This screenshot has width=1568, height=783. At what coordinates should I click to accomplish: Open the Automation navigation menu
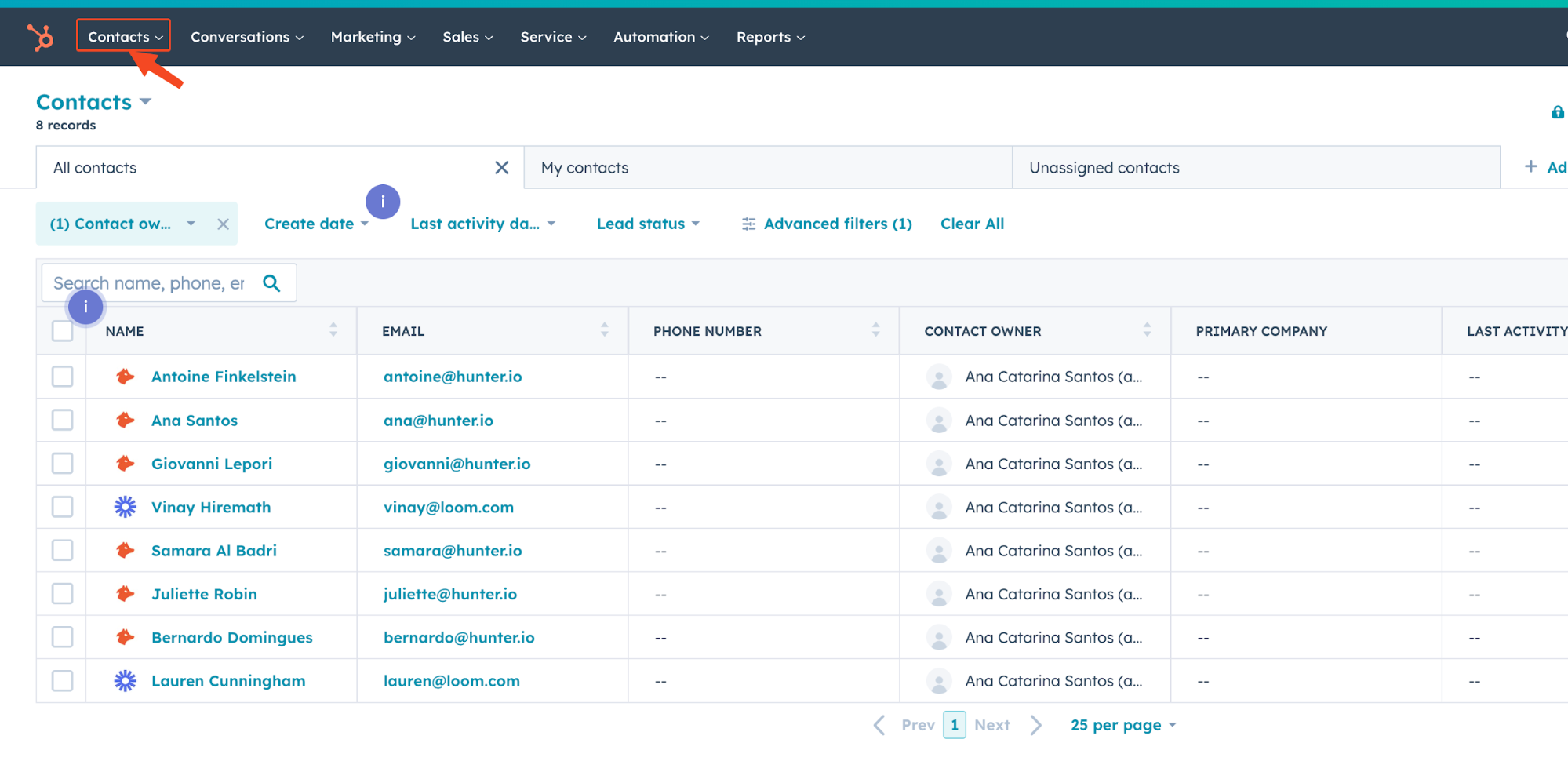pyautogui.click(x=661, y=37)
